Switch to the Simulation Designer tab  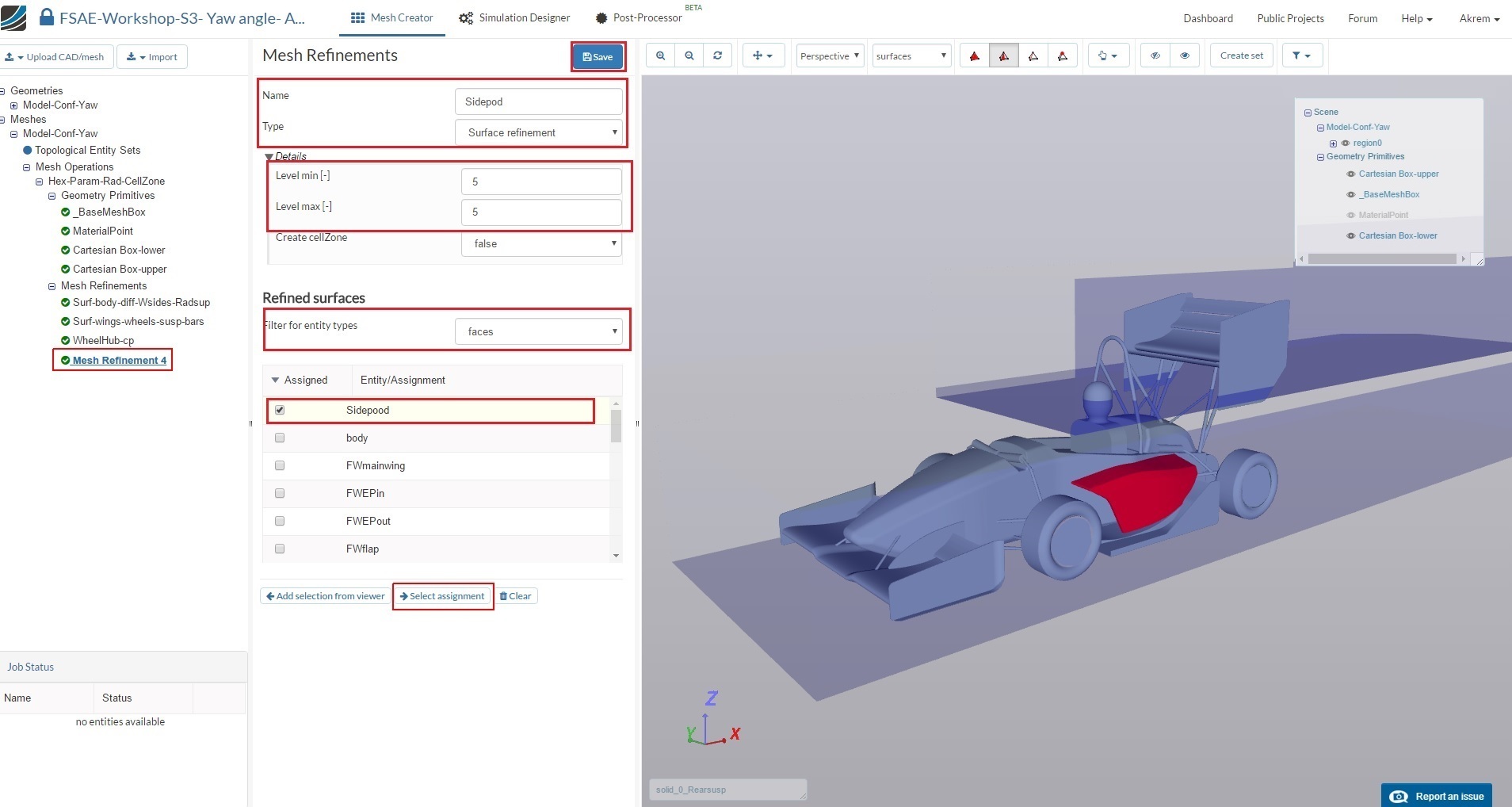(514, 17)
